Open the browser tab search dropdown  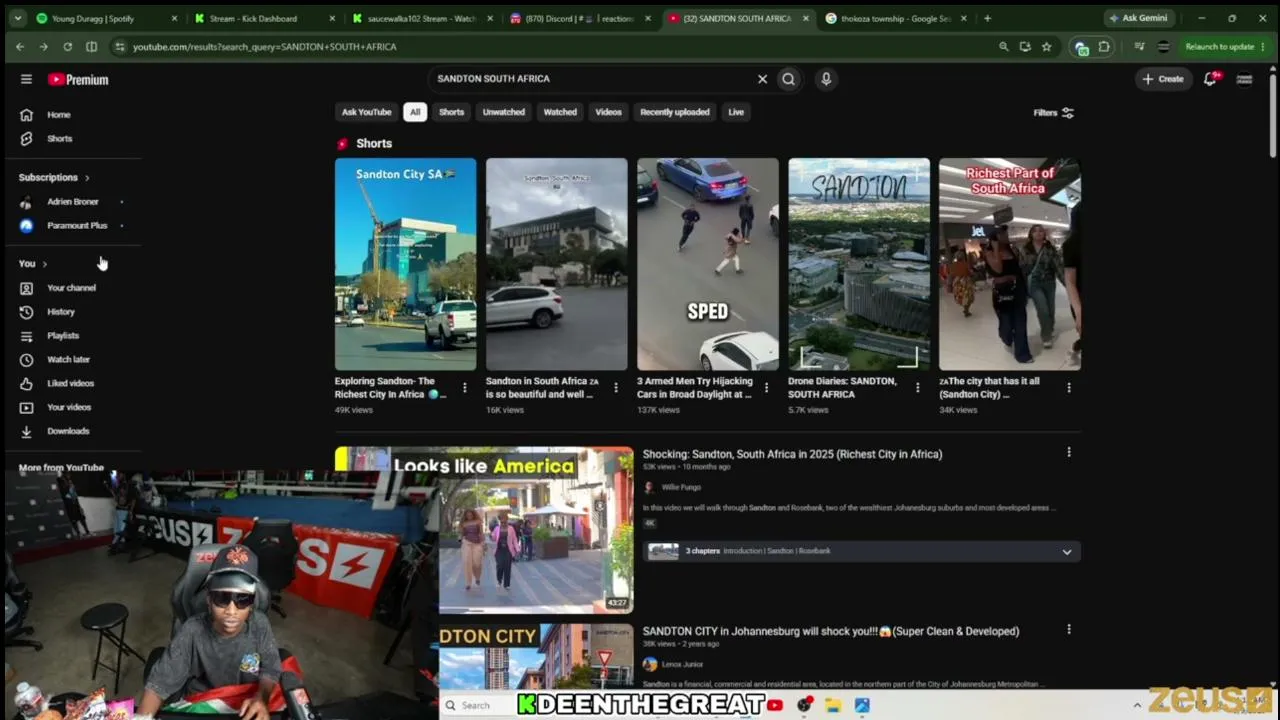click(x=17, y=18)
